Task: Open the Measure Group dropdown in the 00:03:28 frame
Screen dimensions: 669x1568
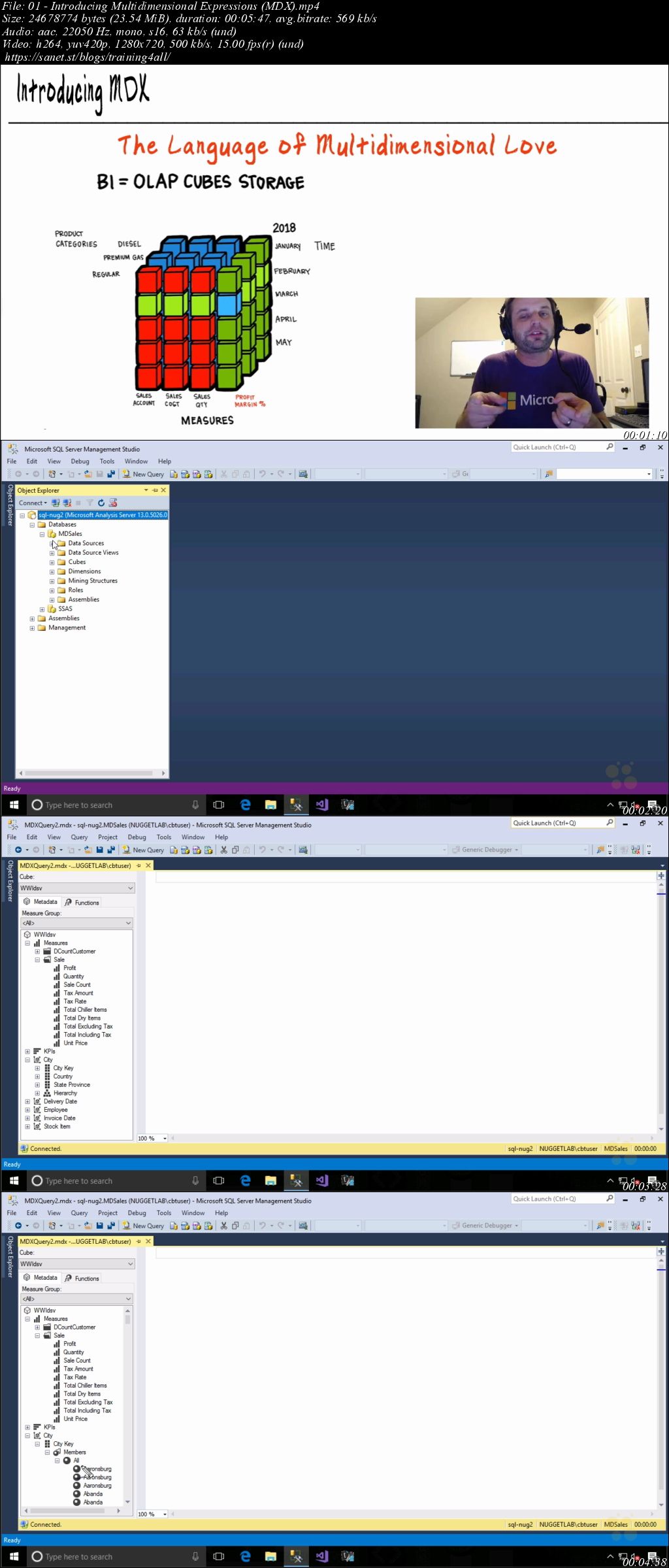Action: click(x=128, y=923)
